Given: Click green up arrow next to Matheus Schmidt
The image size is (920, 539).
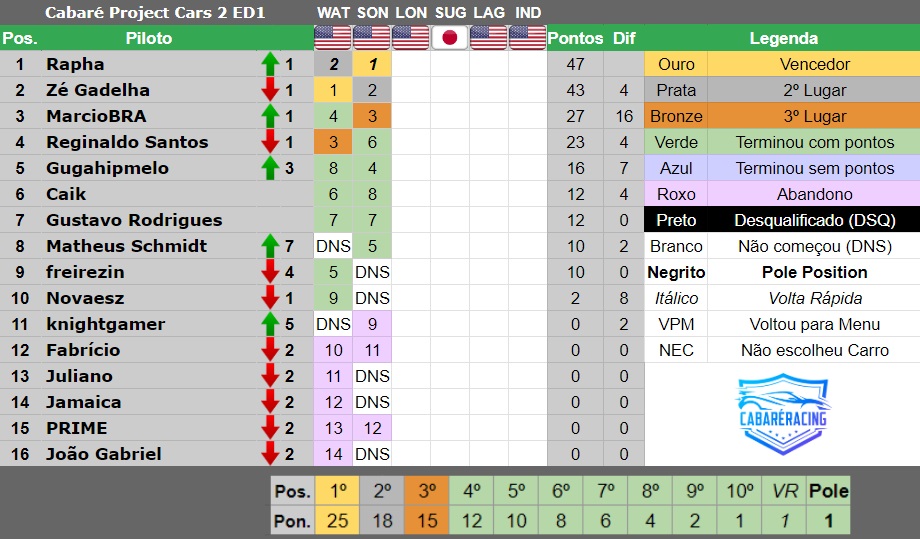Looking at the screenshot, I should [x=270, y=246].
